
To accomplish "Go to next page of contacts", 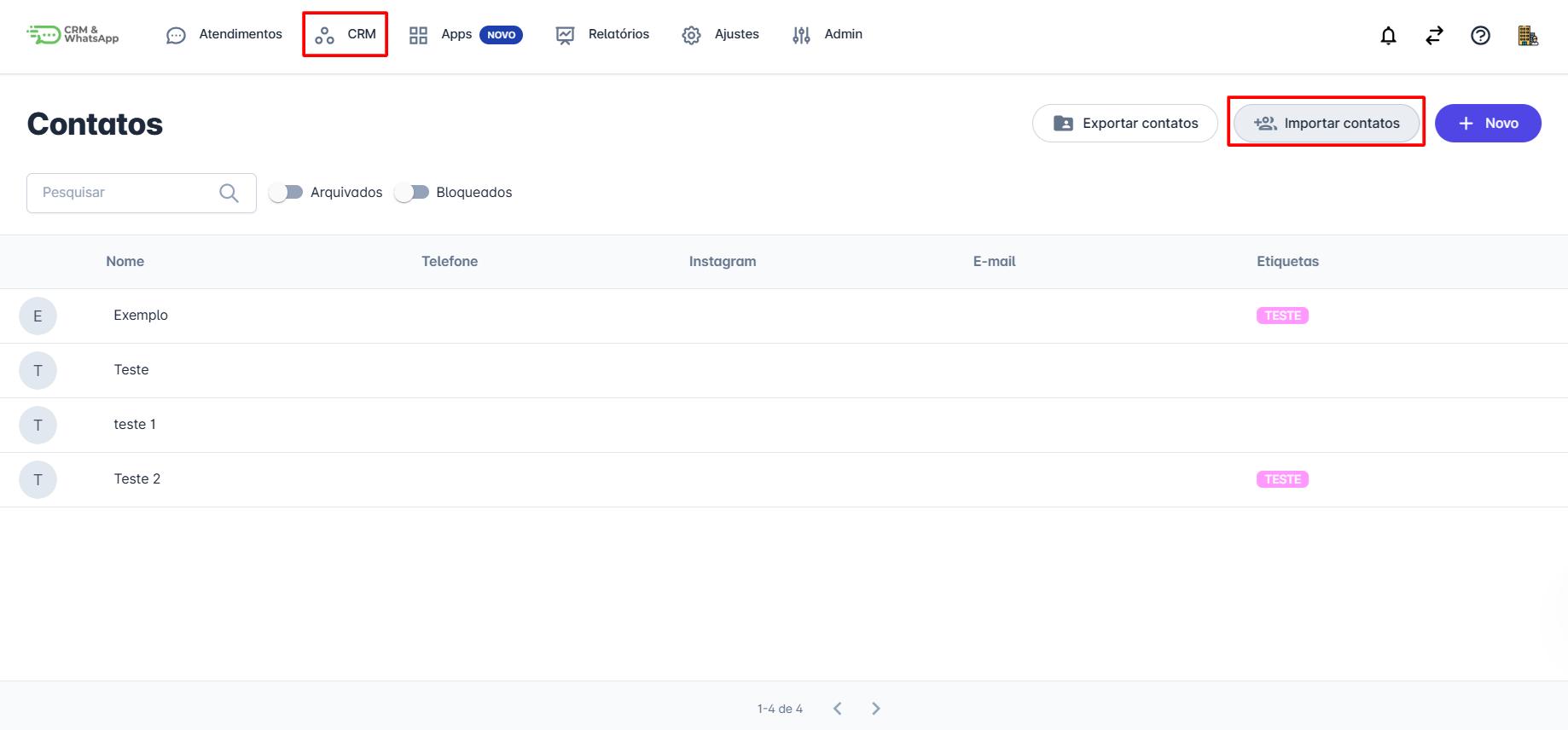I will pyautogui.click(x=876, y=709).
